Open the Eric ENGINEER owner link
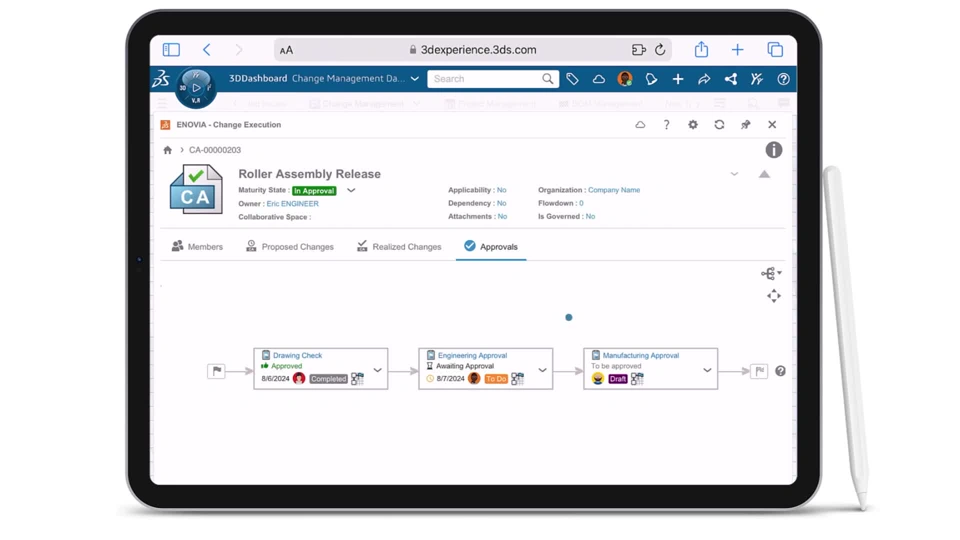 point(293,204)
